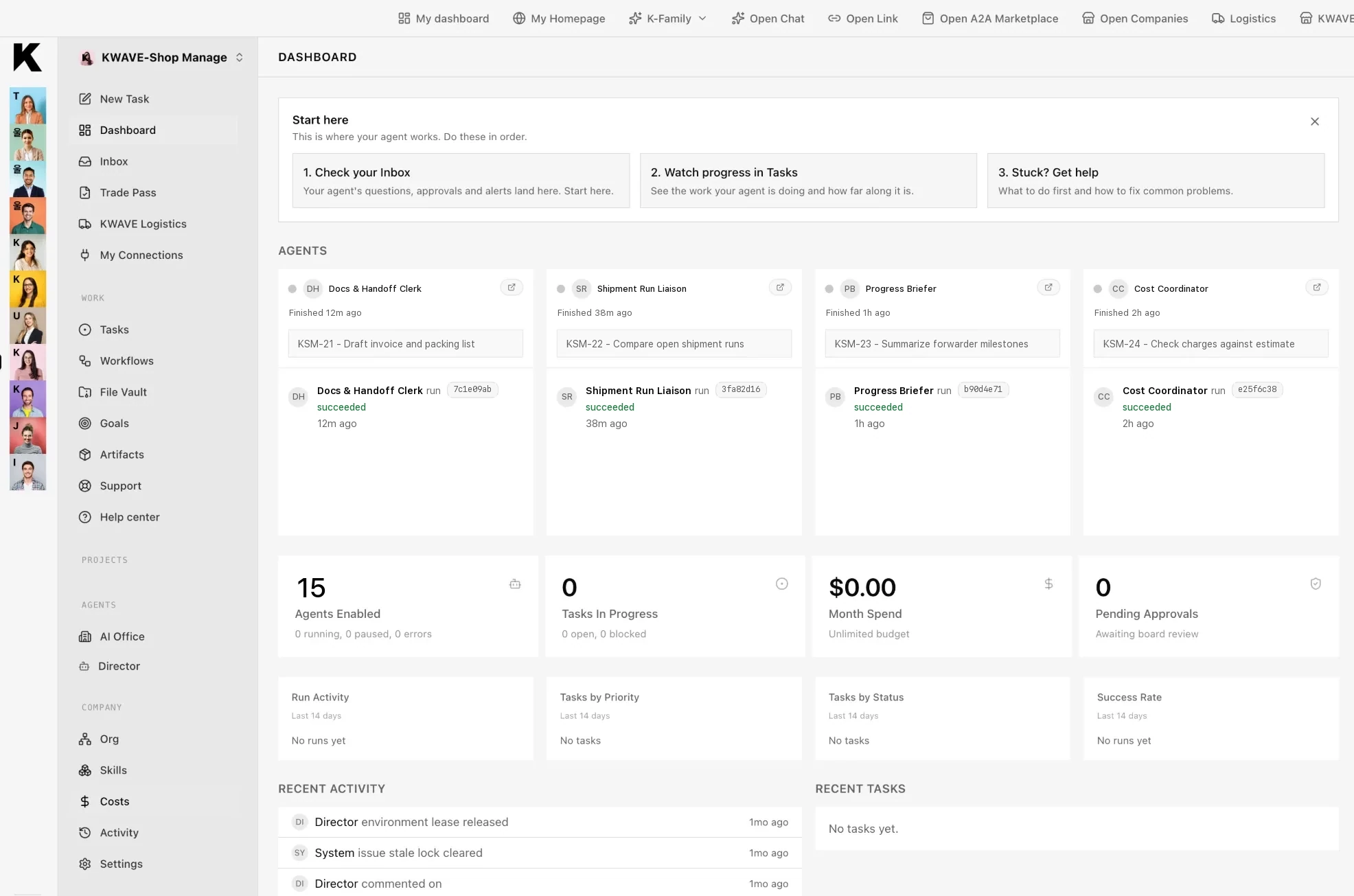Open external link for Cost Coordinator
This screenshot has width=1354, height=896.
pos(1317,288)
